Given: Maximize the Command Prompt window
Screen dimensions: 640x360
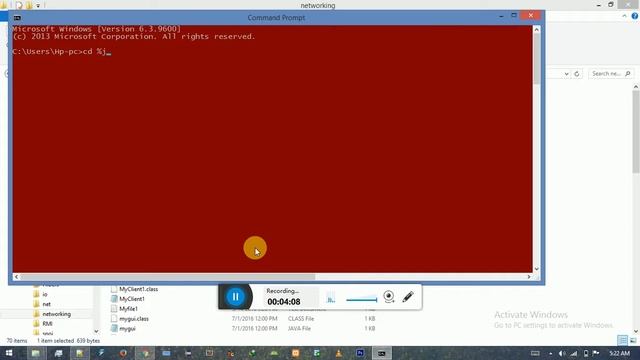Looking at the screenshot, I should (514, 16).
